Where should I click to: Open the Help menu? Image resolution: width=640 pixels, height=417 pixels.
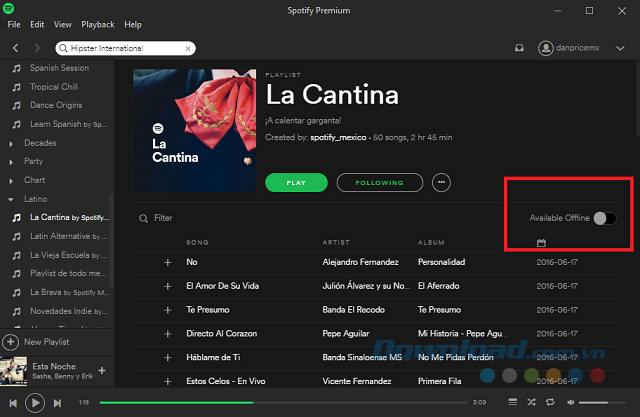(133, 24)
